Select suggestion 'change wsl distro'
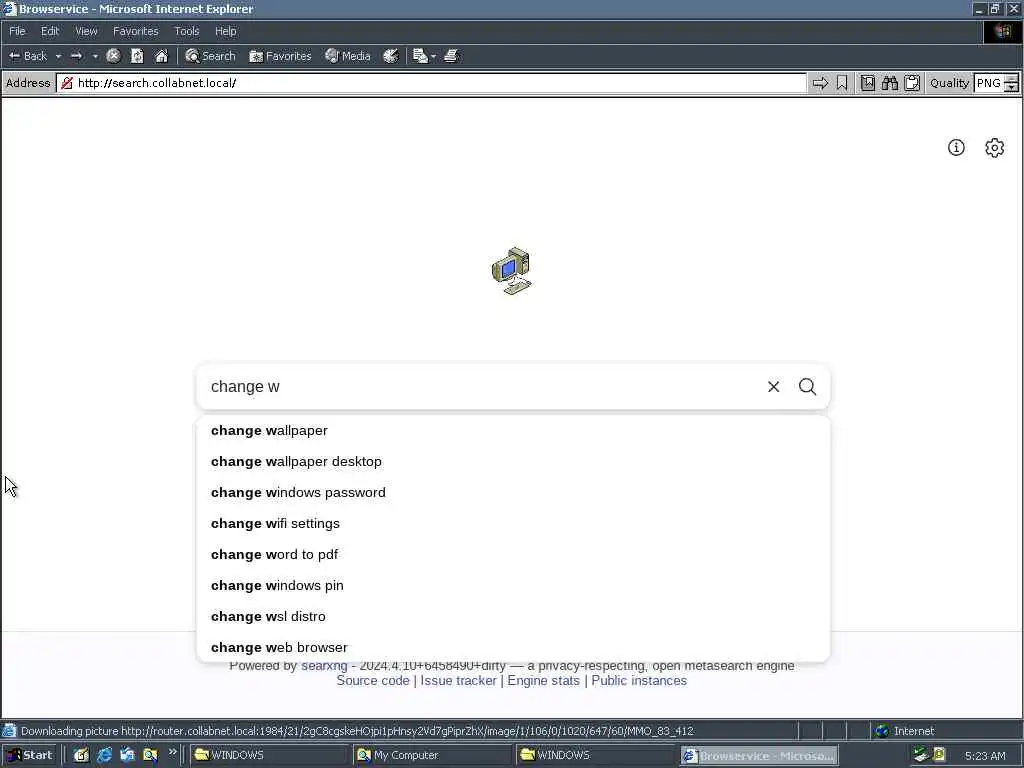This screenshot has width=1024, height=768. click(513, 616)
